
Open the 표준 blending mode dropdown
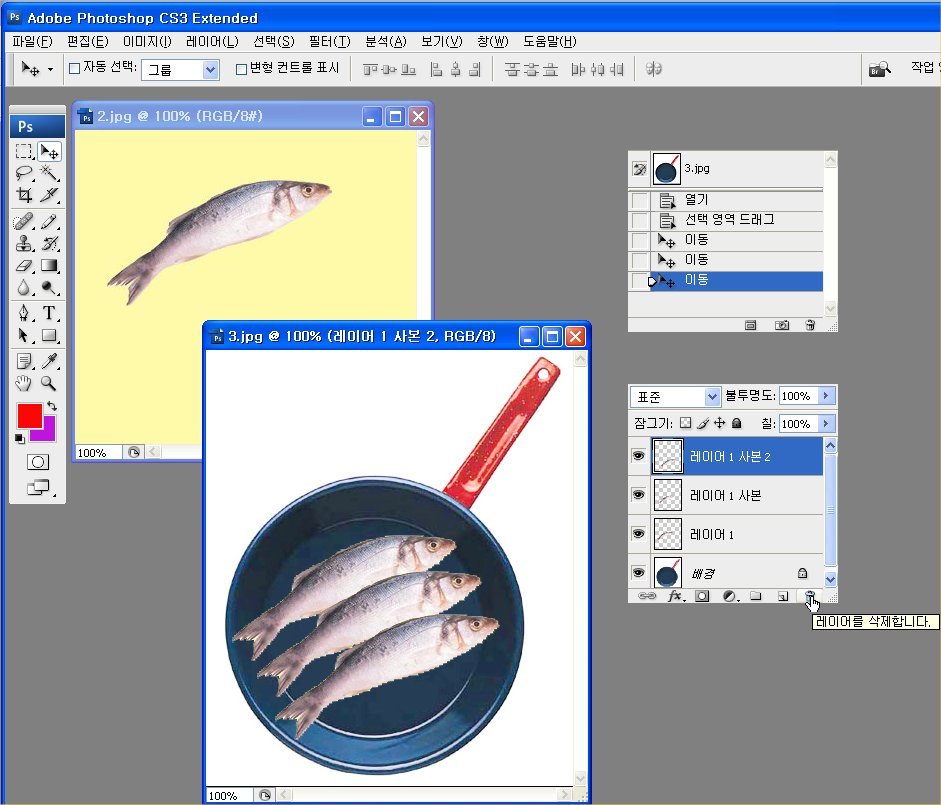click(712, 397)
